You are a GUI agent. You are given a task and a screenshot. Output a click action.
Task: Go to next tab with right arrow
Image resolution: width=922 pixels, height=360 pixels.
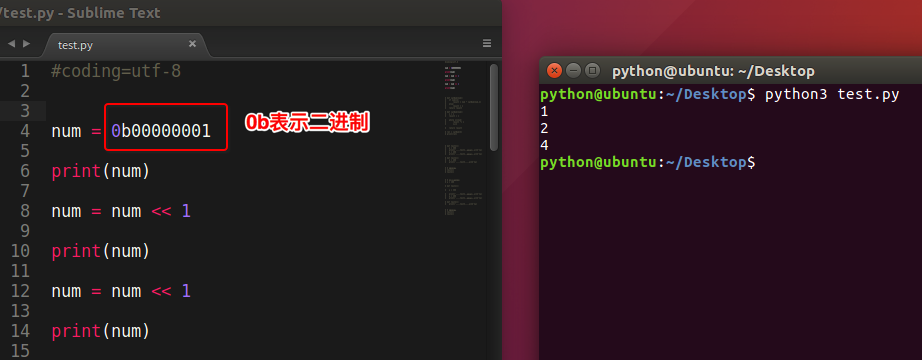point(26,44)
